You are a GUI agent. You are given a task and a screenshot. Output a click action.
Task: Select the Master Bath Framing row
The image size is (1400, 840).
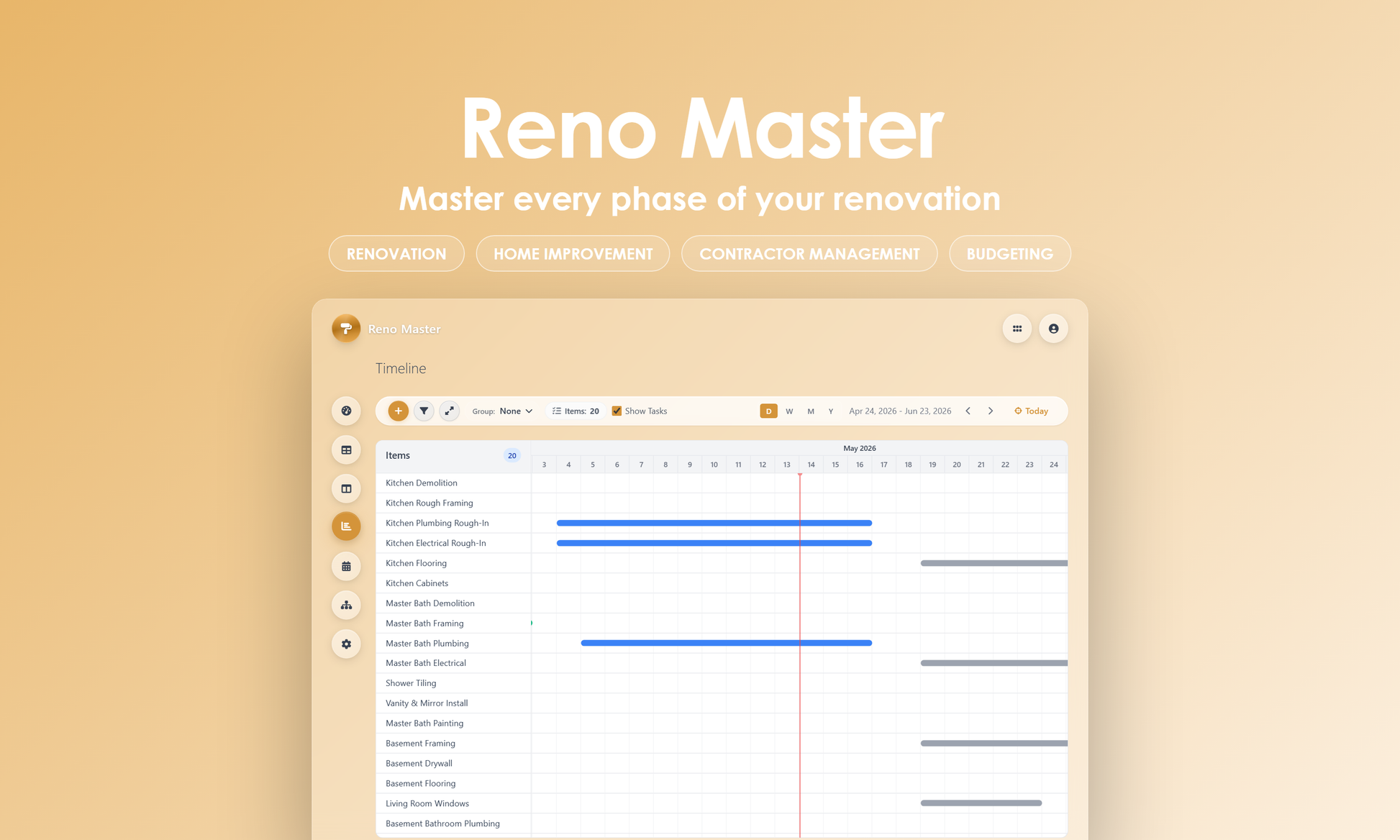[x=453, y=624]
